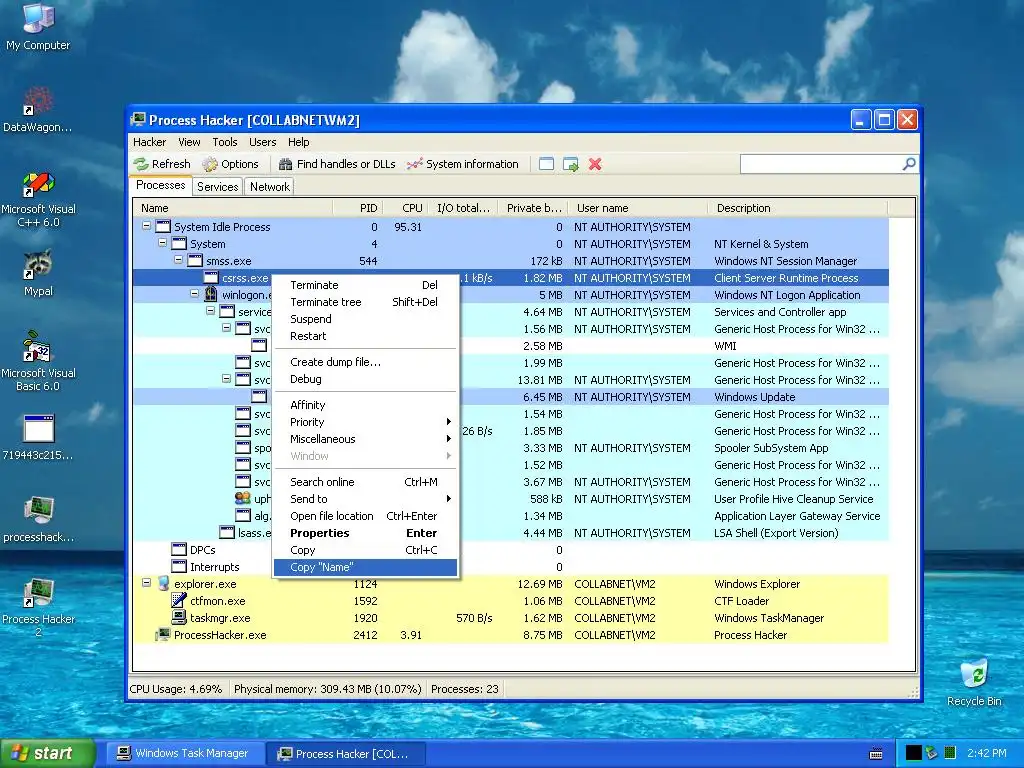Expand the Miscellaneous submenu
Image resolution: width=1024 pixels, height=768 pixels.
point(365,439)
